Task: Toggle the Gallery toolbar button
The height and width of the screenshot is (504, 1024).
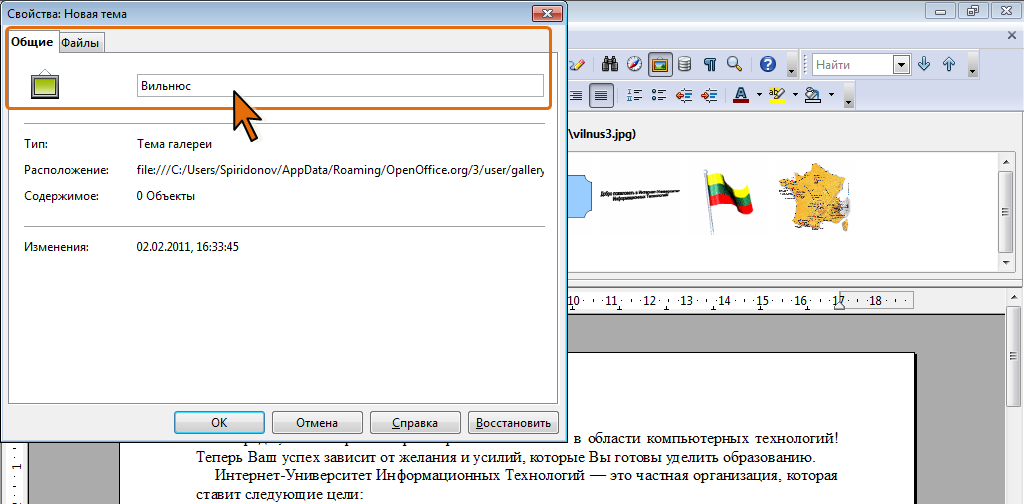Action: pos(659,65)
